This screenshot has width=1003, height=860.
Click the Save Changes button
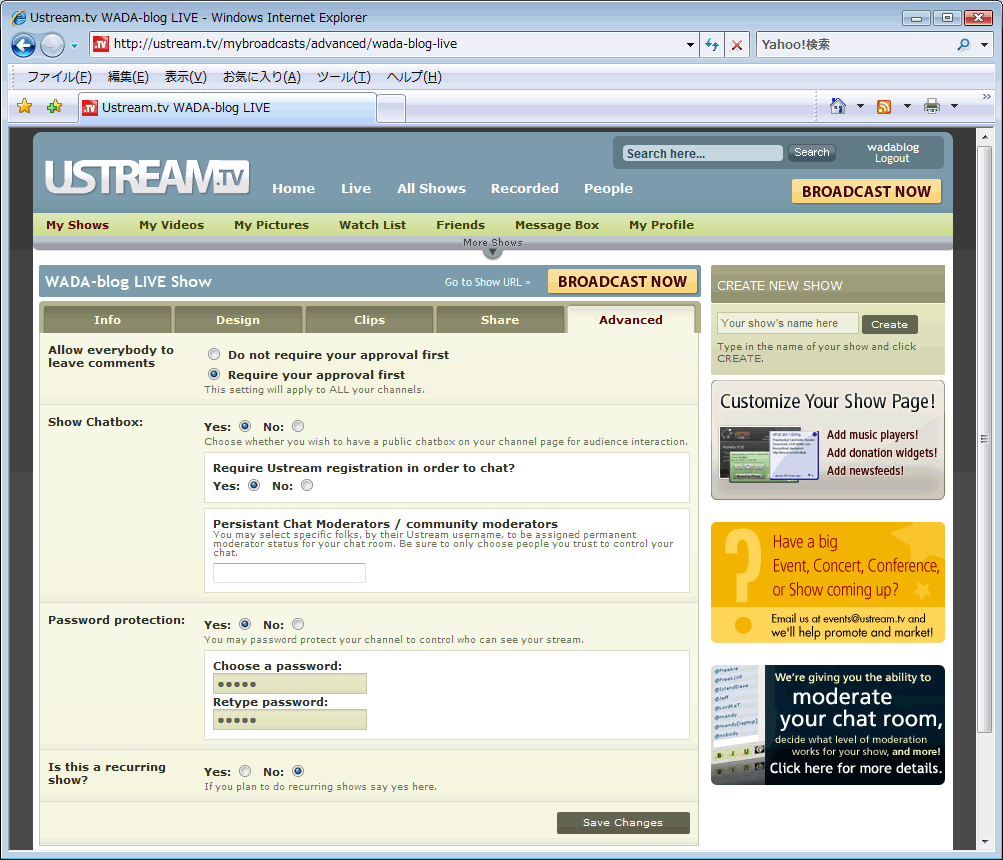623,823
